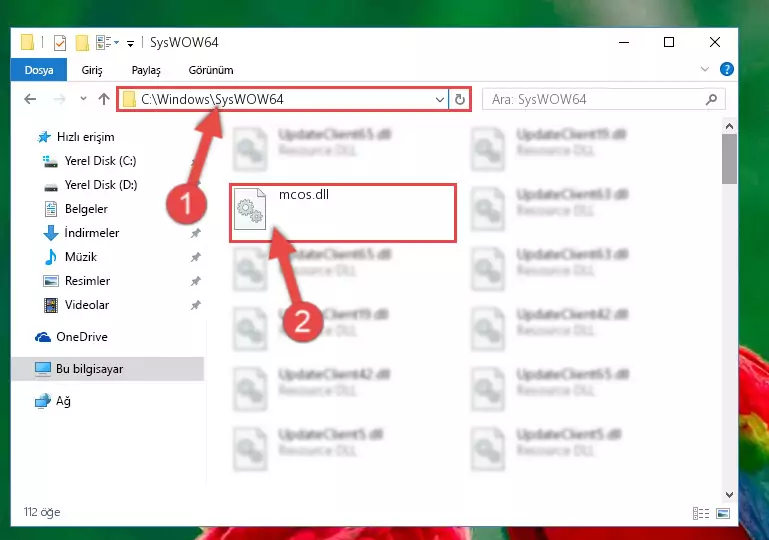Viewport: 769px width, 540px height.
Task: Click the Properties checkmark icon in title bar
Action: [x=60, y=43]
